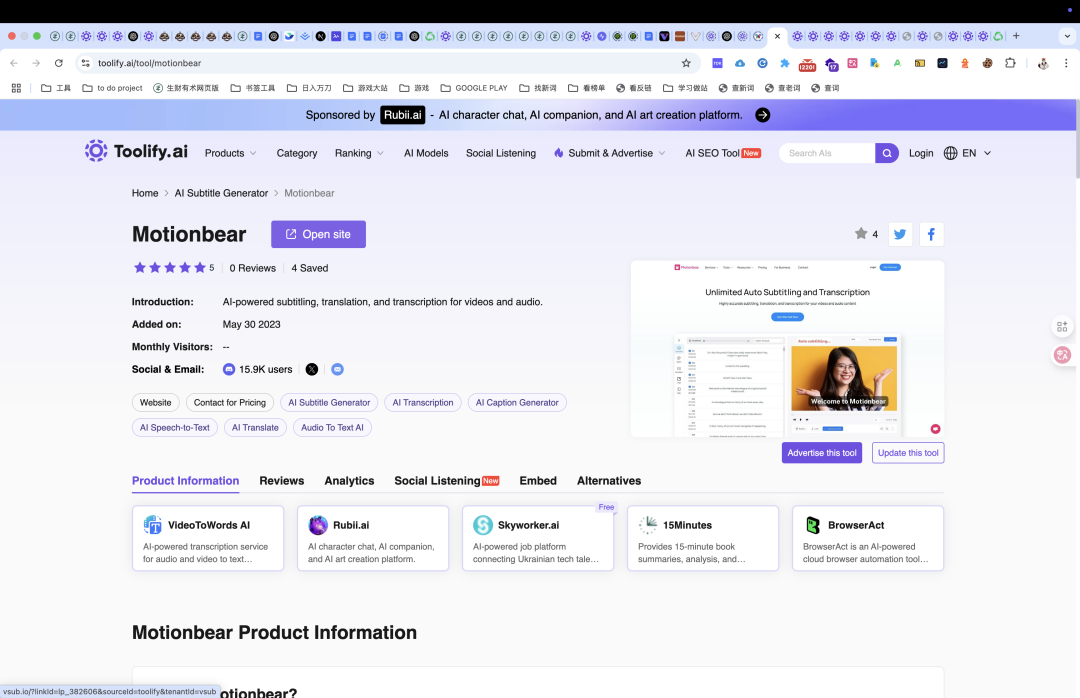The image size is (1080, 698).
Task: Select the Product Information tab
Action: click(x=185, y=481)
